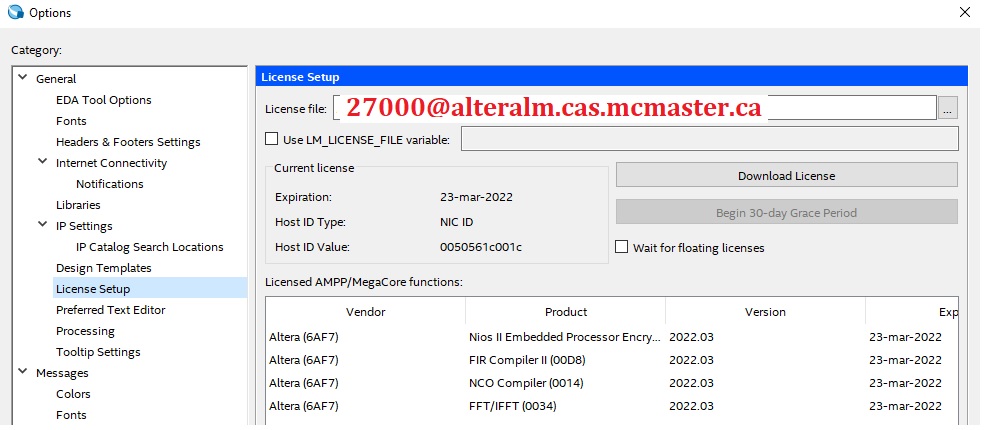Collapse the General category tree node
The width and height of the screenshot is (991, 430).
[x=22, y=79]
